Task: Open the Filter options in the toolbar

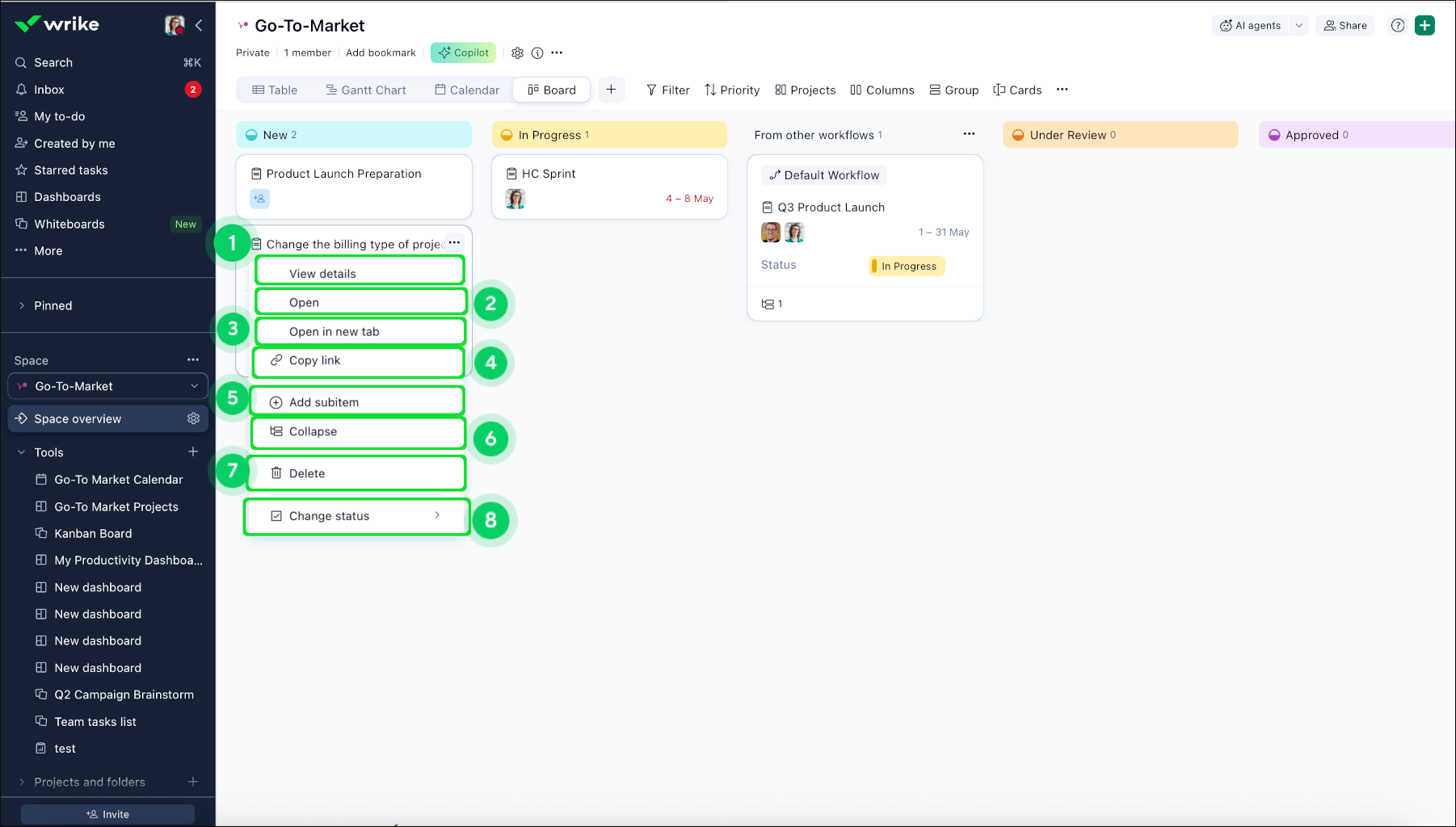Action: [667, 90]
